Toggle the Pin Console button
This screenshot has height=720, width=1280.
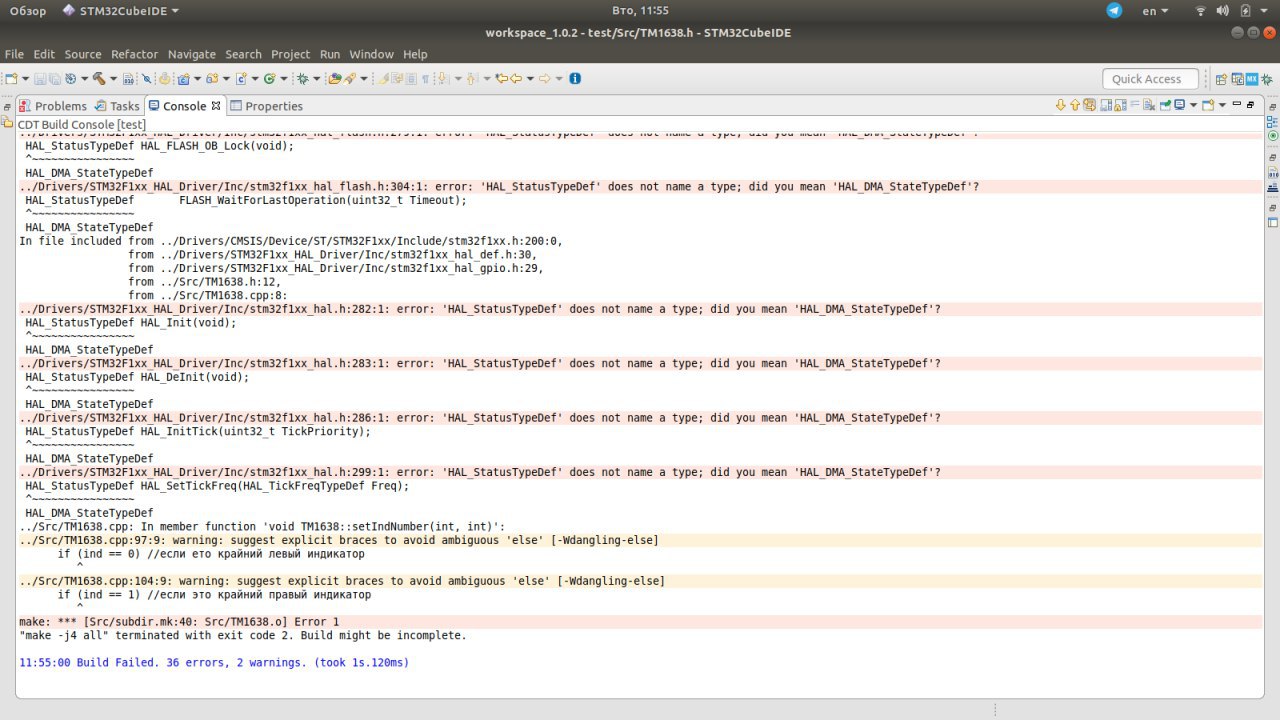point(1165,104)
